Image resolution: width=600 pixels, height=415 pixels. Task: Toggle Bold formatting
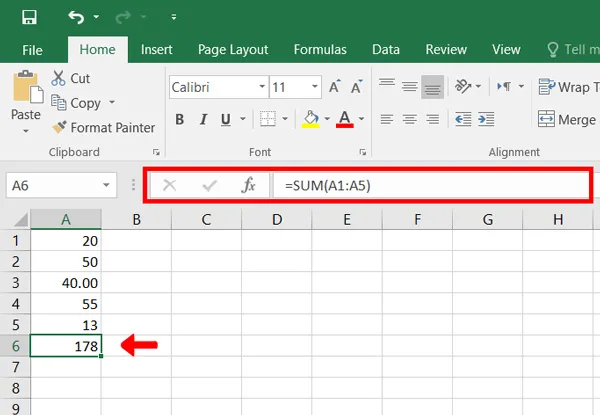pos(179,119)
